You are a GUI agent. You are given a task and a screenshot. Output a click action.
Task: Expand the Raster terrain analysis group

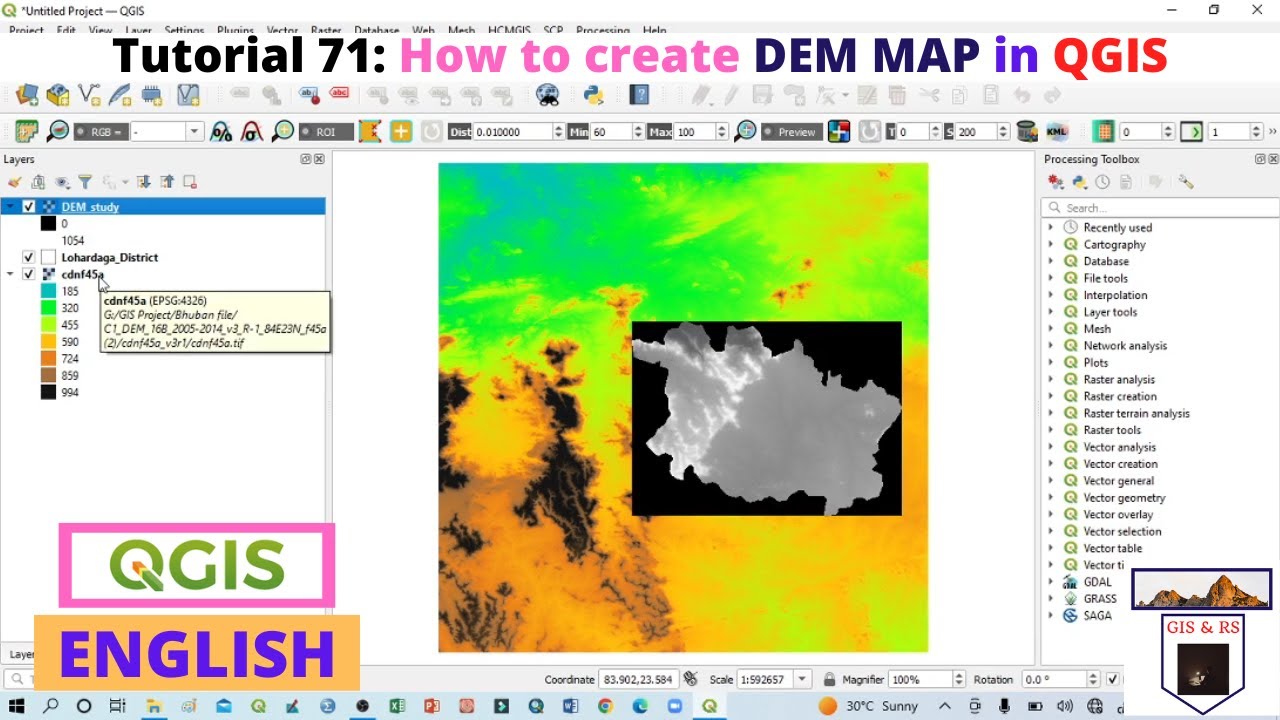pos(1051,413)
